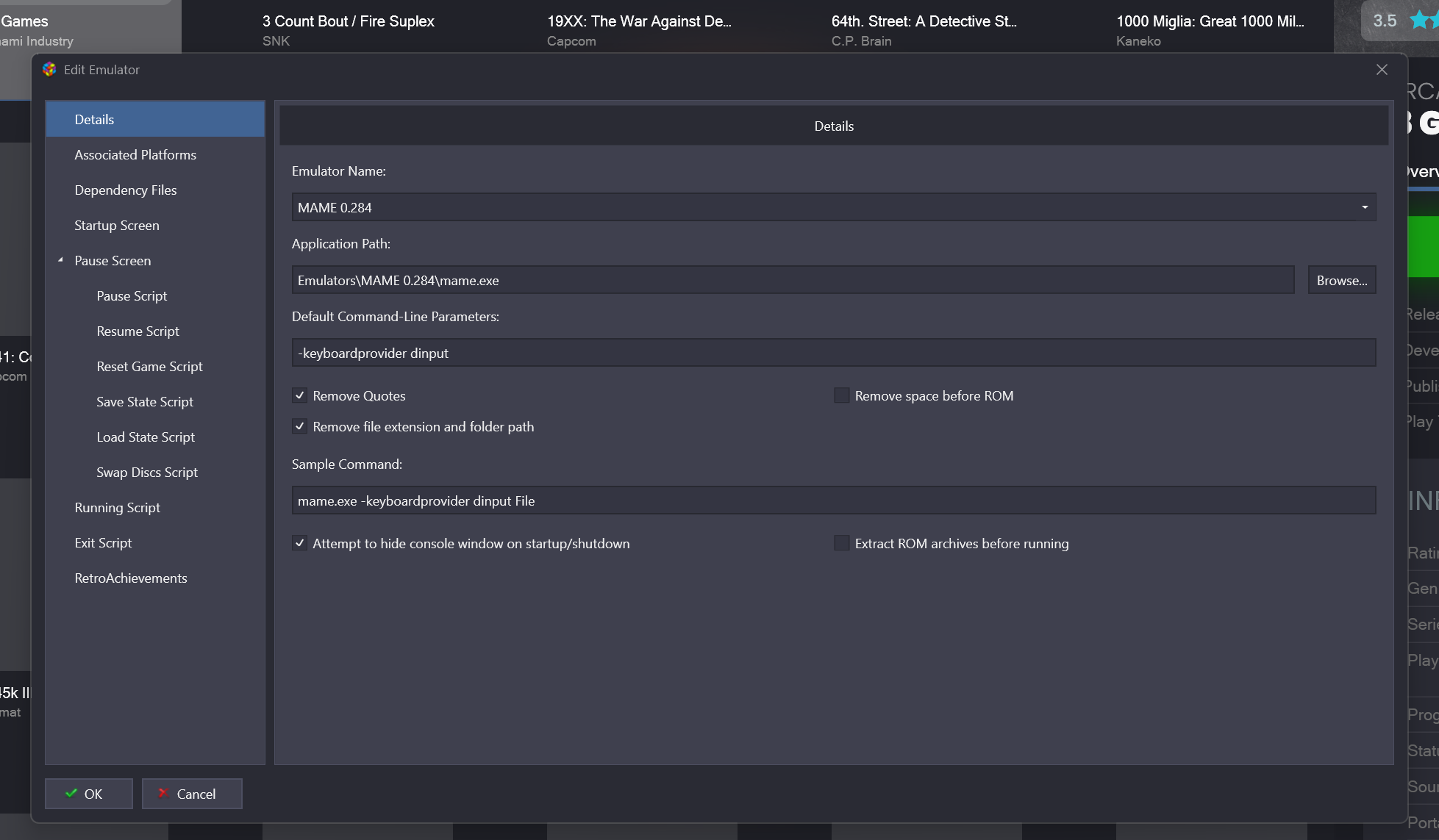Open the Save State Script page
The image size is (1439, 840).
click(145, 402)
